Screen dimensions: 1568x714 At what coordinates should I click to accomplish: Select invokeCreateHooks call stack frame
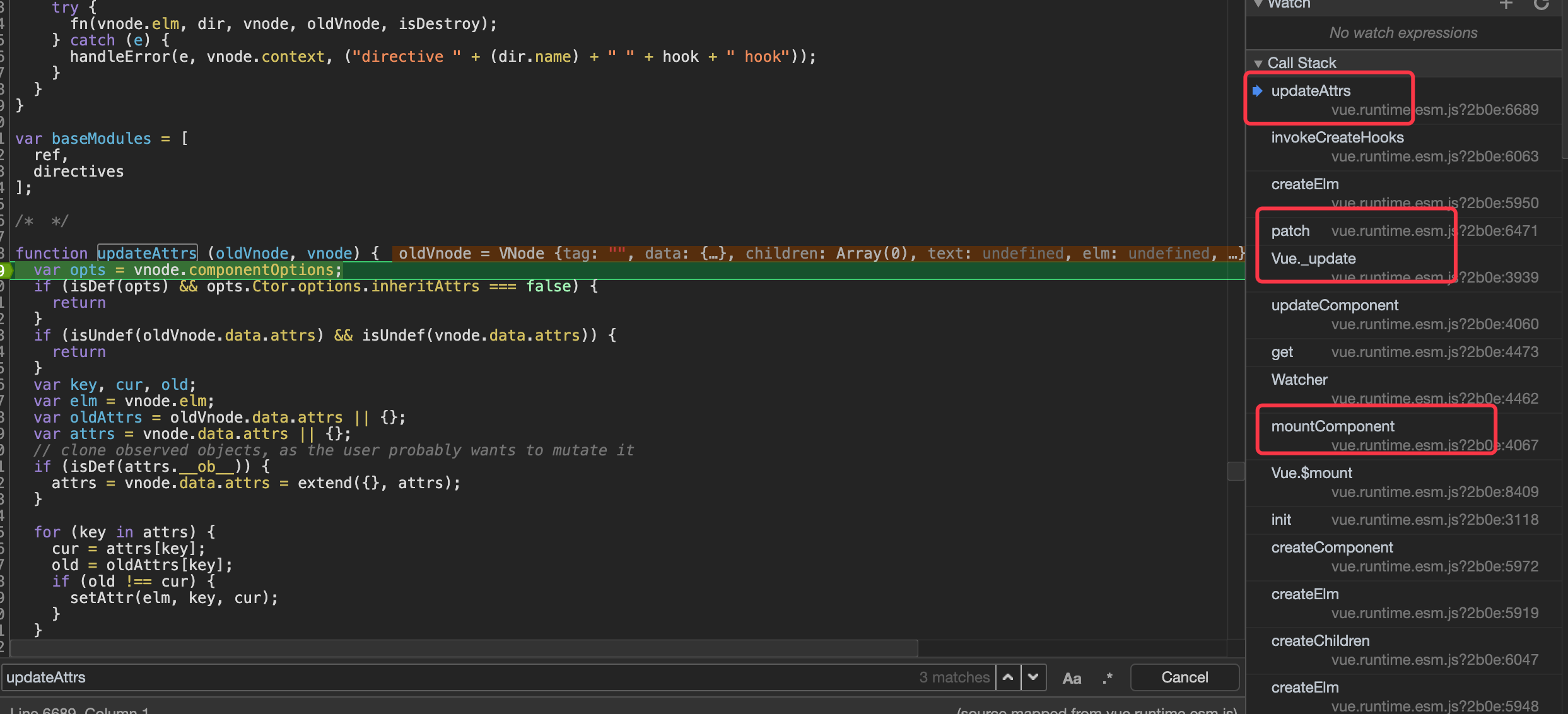tap(1337, 138)
